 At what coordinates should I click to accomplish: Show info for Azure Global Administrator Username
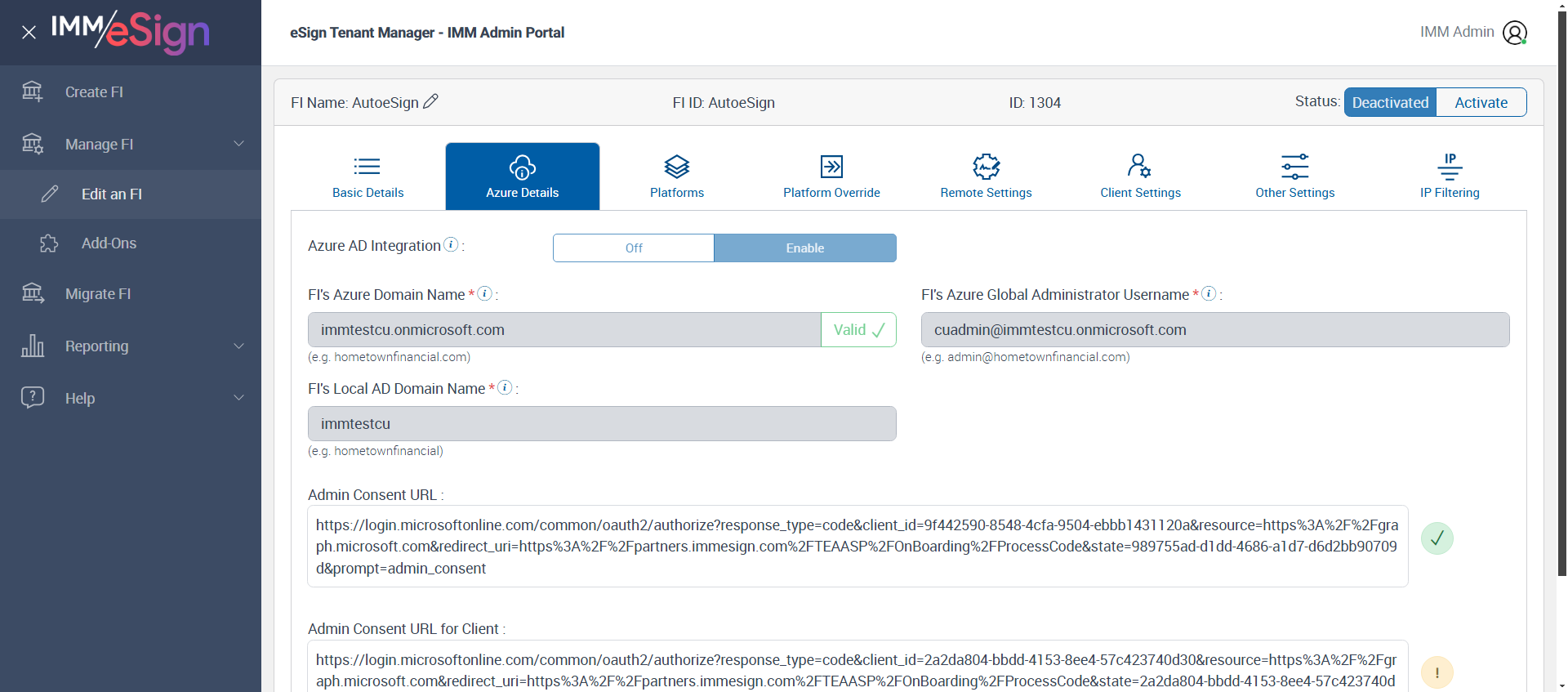pos(1209,293)
